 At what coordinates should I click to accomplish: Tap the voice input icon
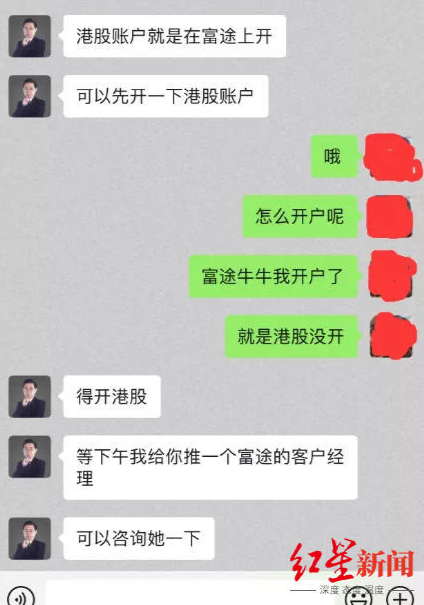tap(21, 597)
